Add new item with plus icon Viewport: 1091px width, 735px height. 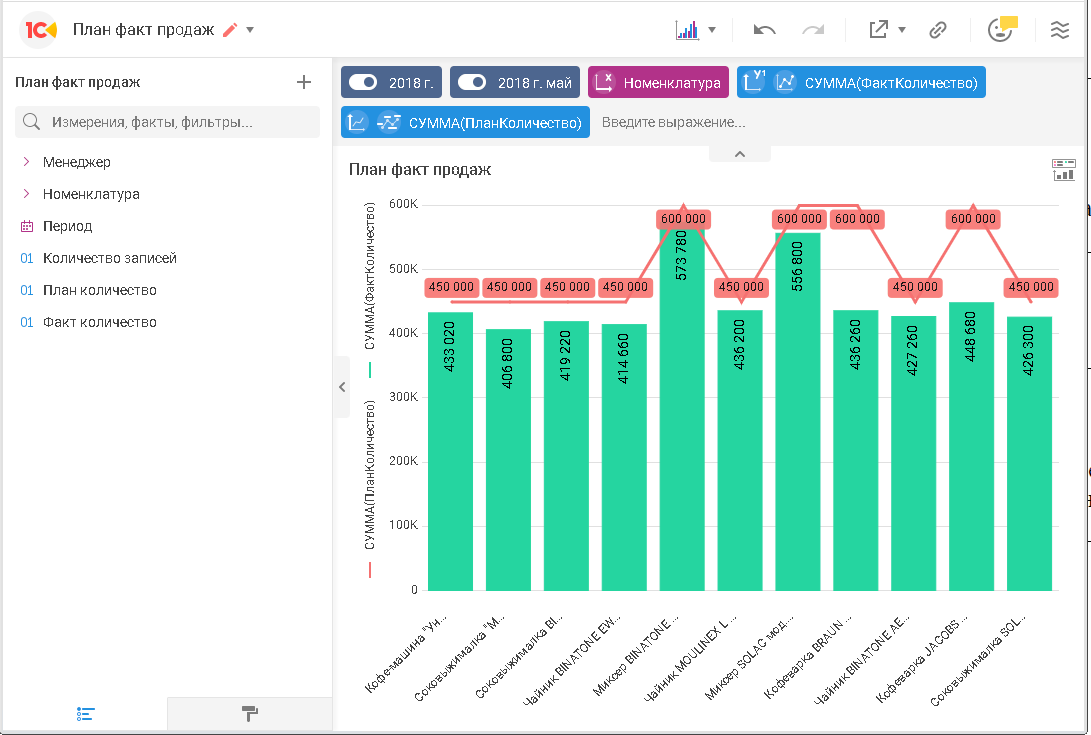[x=304, y=82]
